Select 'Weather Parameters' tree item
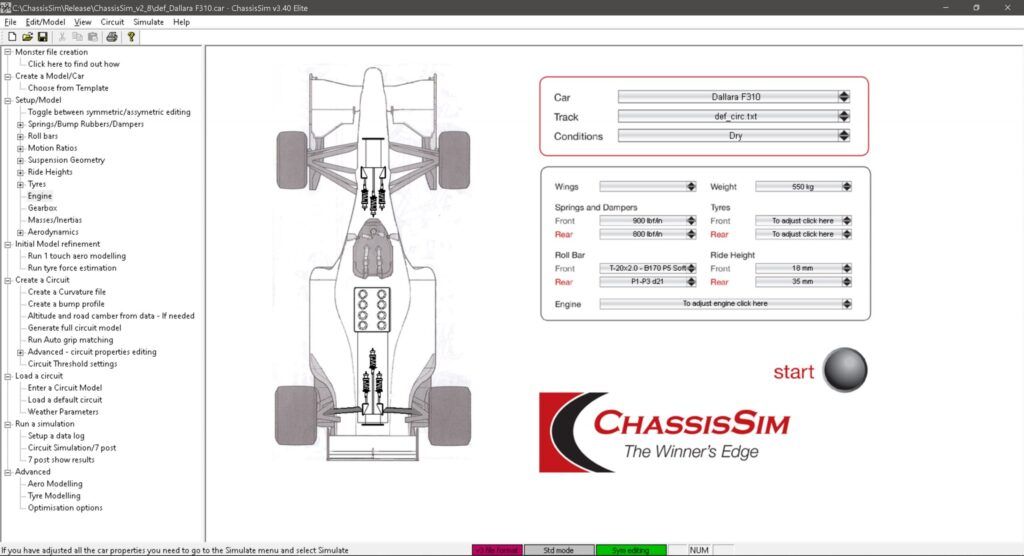Image resolution: width=1024 pixels, height=556 pixels. point(63,412)
